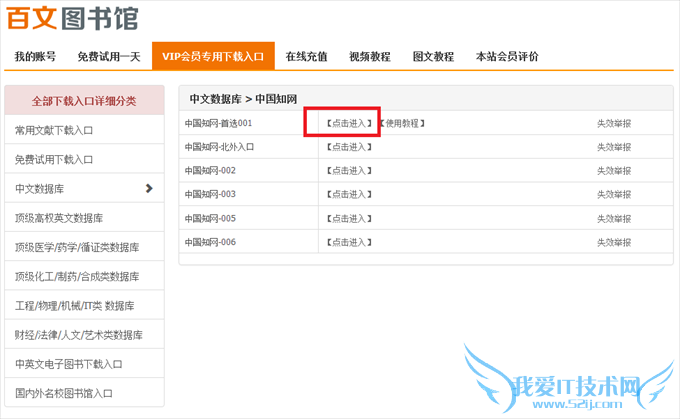Click 失效举报 for 中国知网-首选001

tap(614, 123)
